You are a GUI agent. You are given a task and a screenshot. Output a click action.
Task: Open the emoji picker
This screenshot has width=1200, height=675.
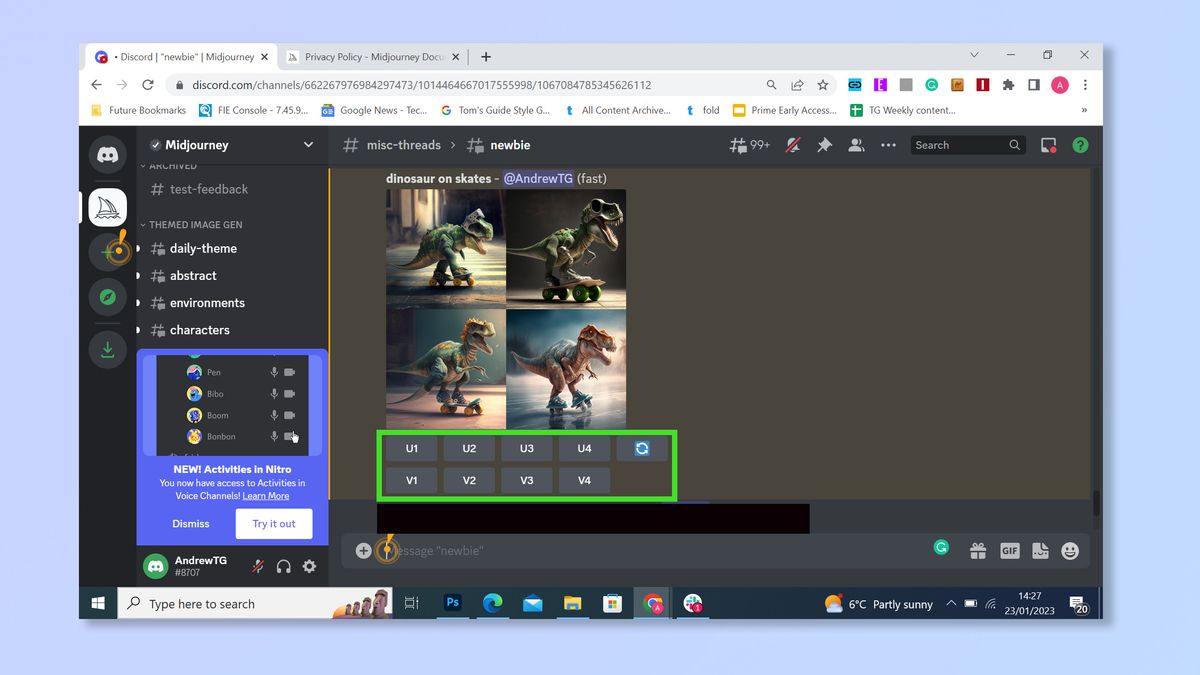[x=1070, y=550]
